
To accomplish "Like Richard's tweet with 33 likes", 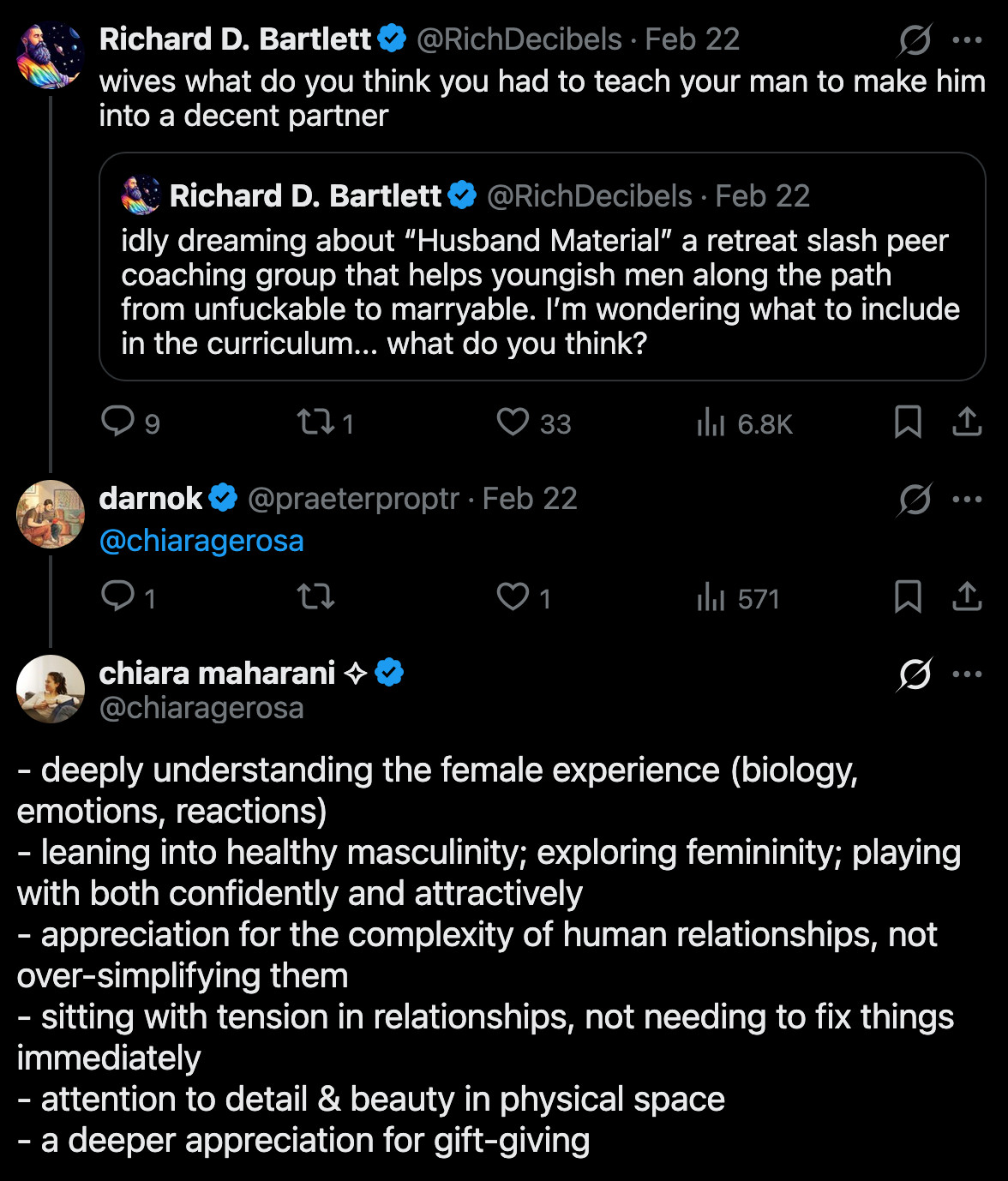I will [513, 422].
